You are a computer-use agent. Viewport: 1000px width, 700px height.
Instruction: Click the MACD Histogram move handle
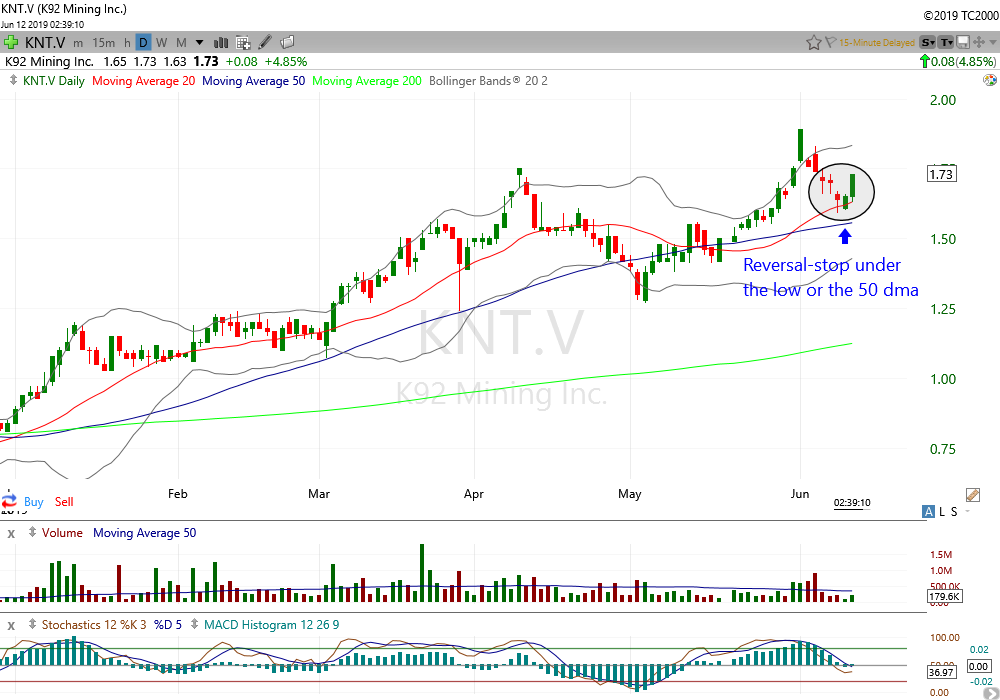click(x=194, y=624)
